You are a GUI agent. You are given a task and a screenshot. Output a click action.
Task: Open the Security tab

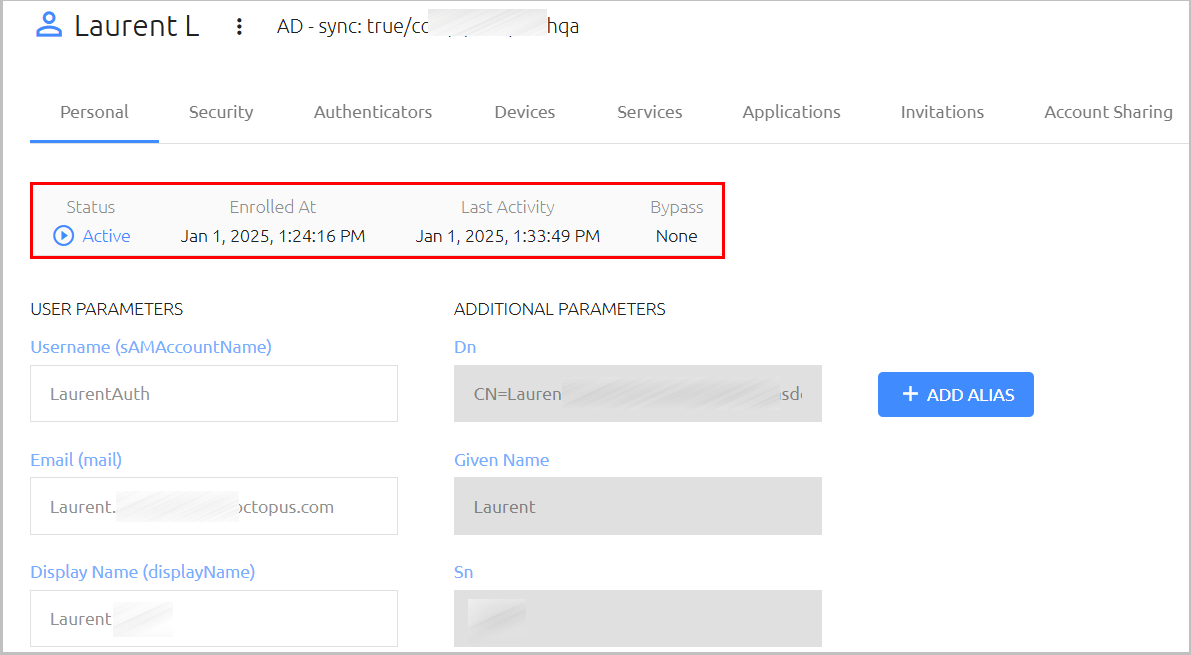(221, 112)
